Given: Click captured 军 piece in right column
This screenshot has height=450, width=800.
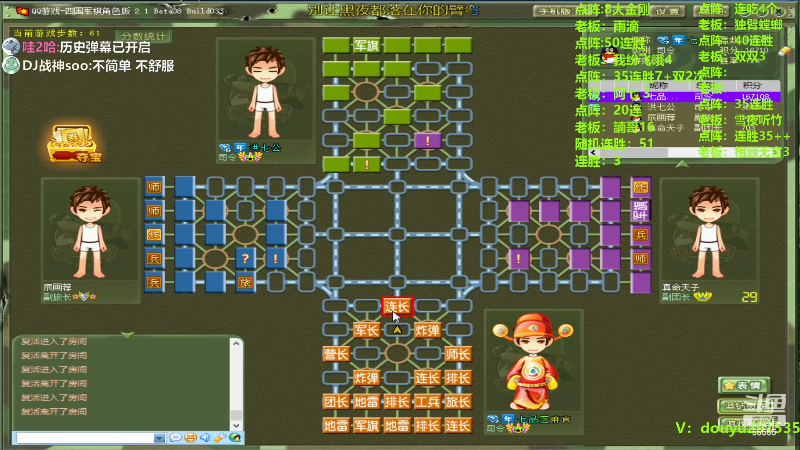Looking at the screenshot, I should (x=641, y=211).
